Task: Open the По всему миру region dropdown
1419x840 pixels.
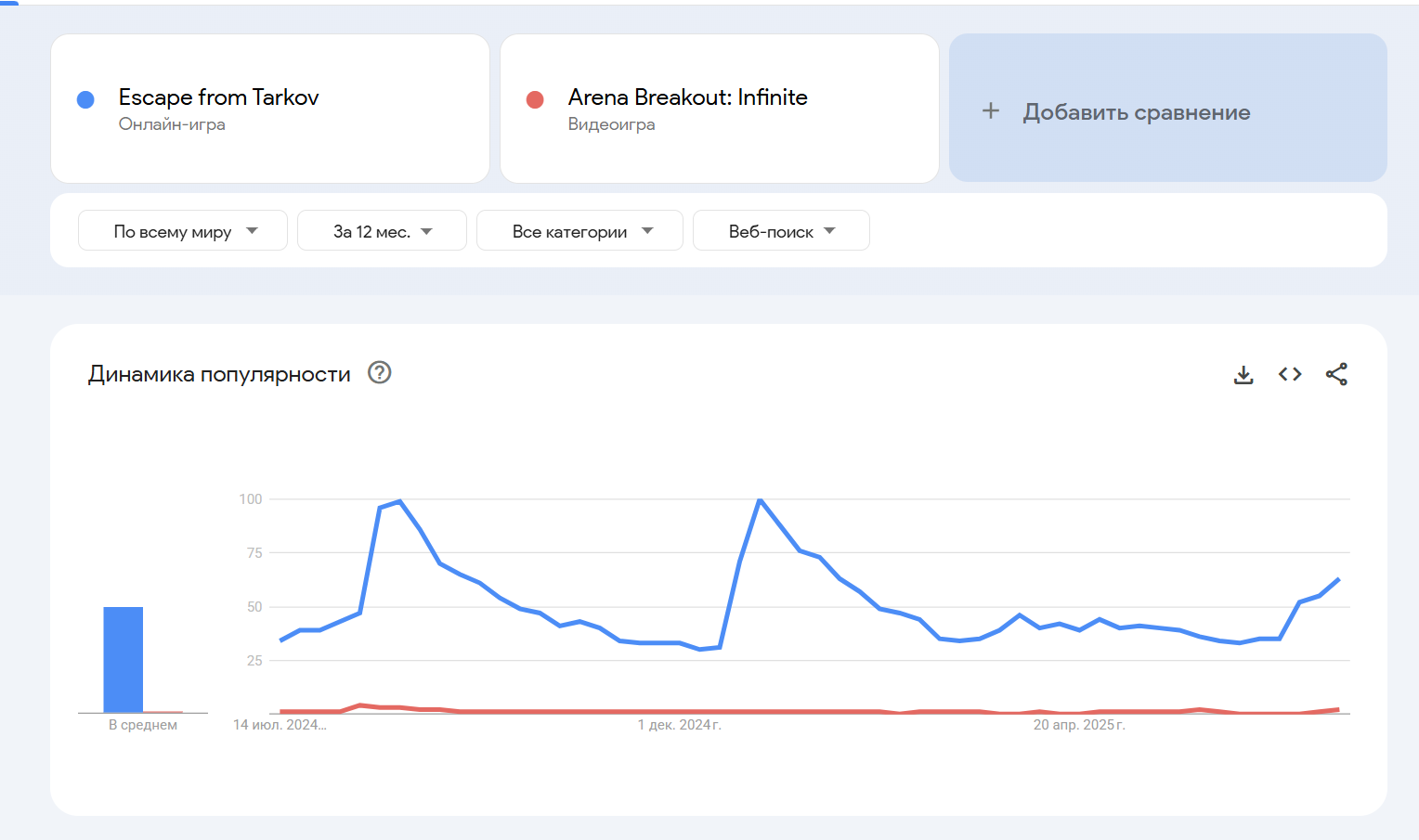Action: pos(183,231)
